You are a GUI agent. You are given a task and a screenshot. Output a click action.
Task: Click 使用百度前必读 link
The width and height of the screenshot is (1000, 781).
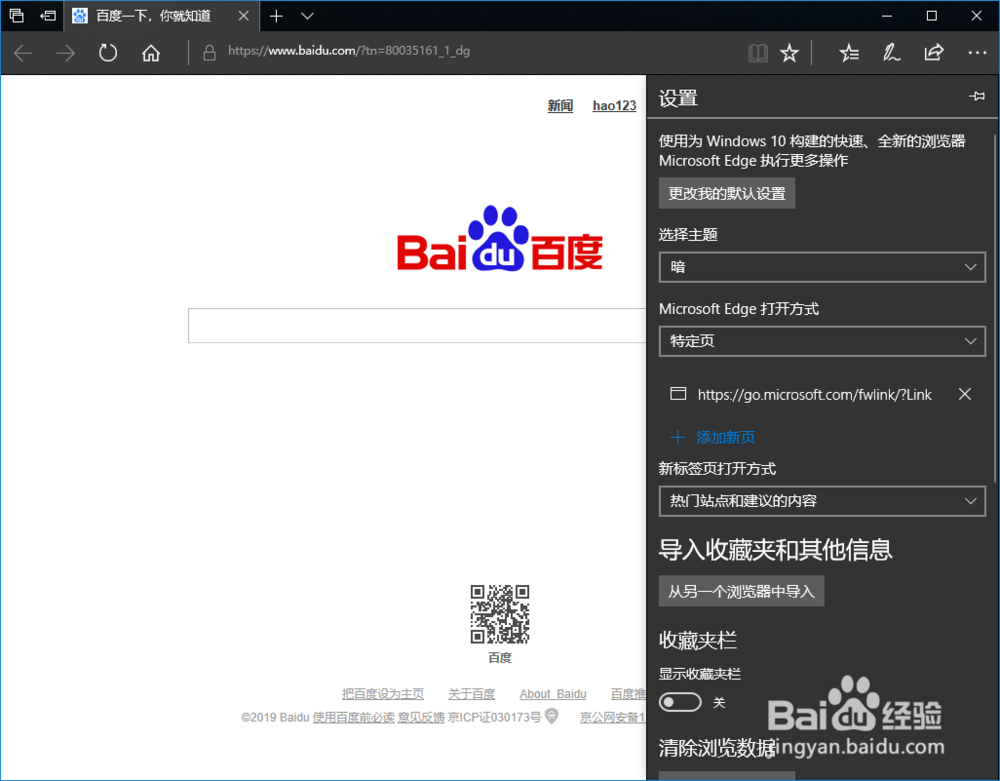tap(353, 718)
